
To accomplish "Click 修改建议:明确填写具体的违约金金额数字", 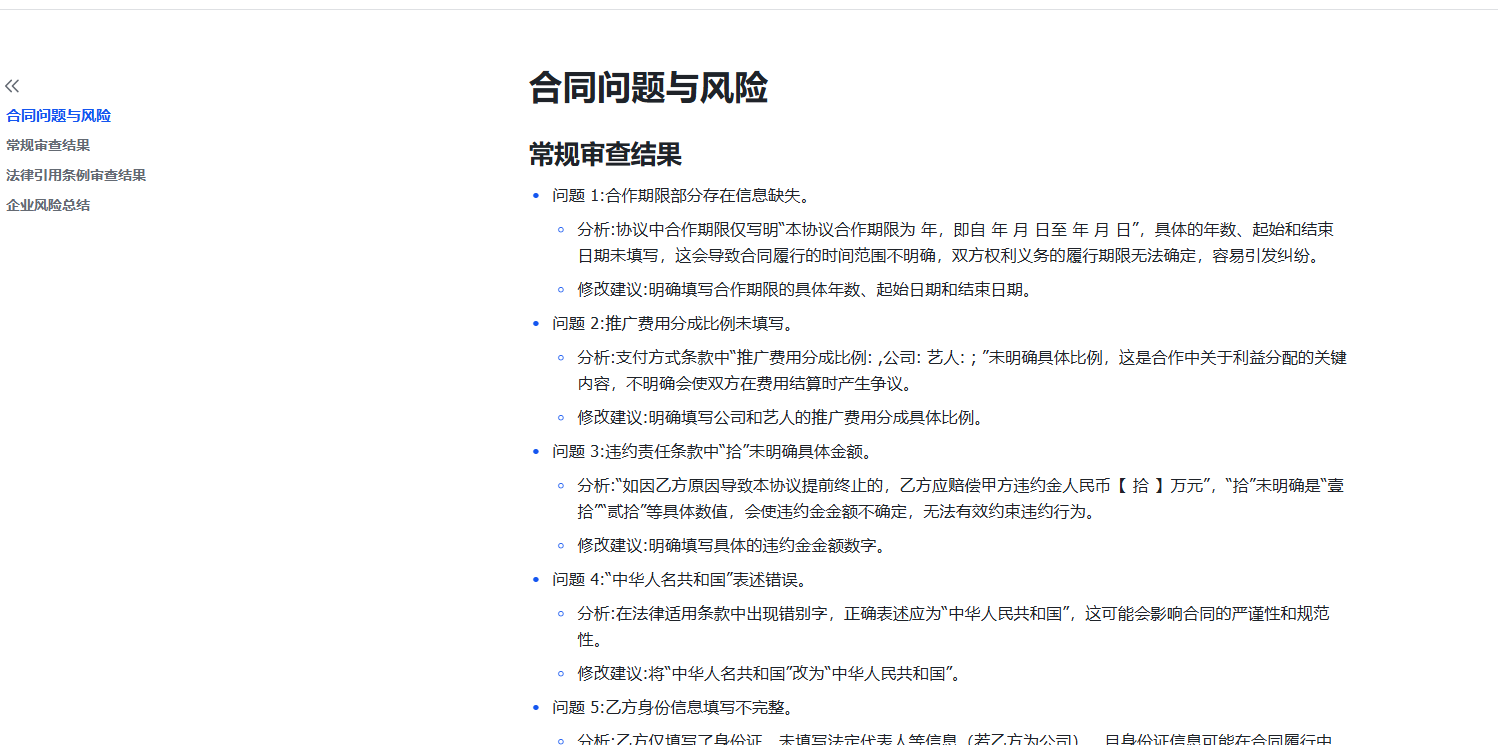I will [731, 545].
